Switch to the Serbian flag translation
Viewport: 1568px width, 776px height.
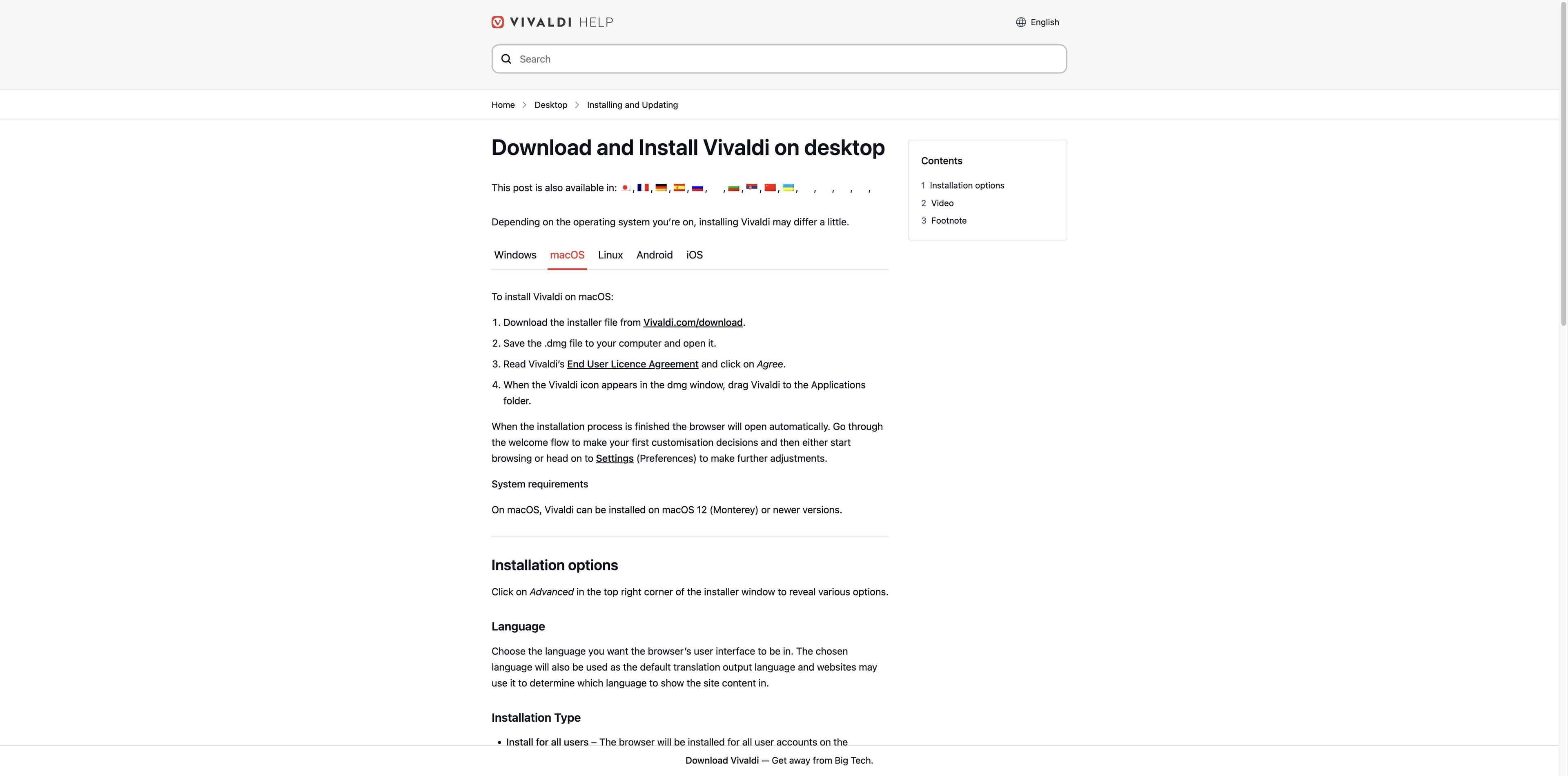pos(752,187)
